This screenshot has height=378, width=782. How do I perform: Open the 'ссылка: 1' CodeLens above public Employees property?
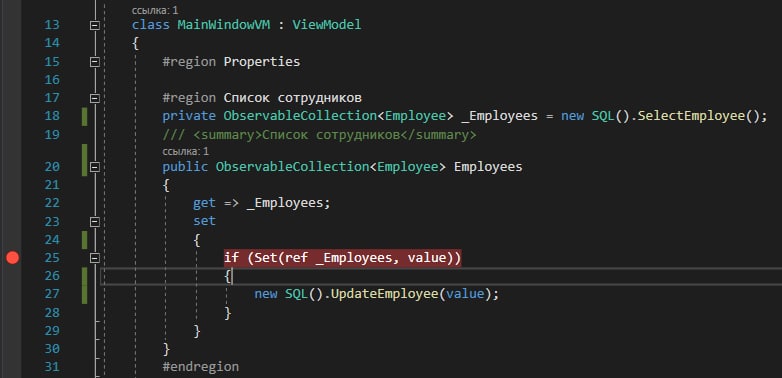click(x=186, y=151)
